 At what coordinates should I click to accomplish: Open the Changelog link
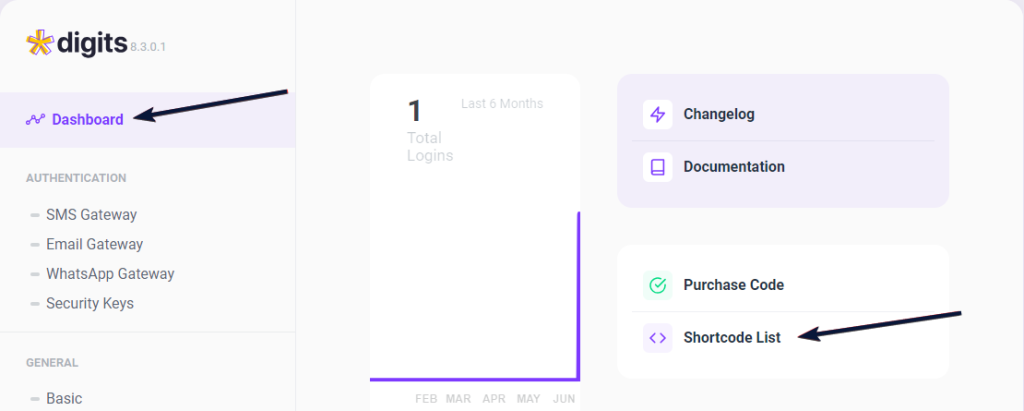[719, 114]
